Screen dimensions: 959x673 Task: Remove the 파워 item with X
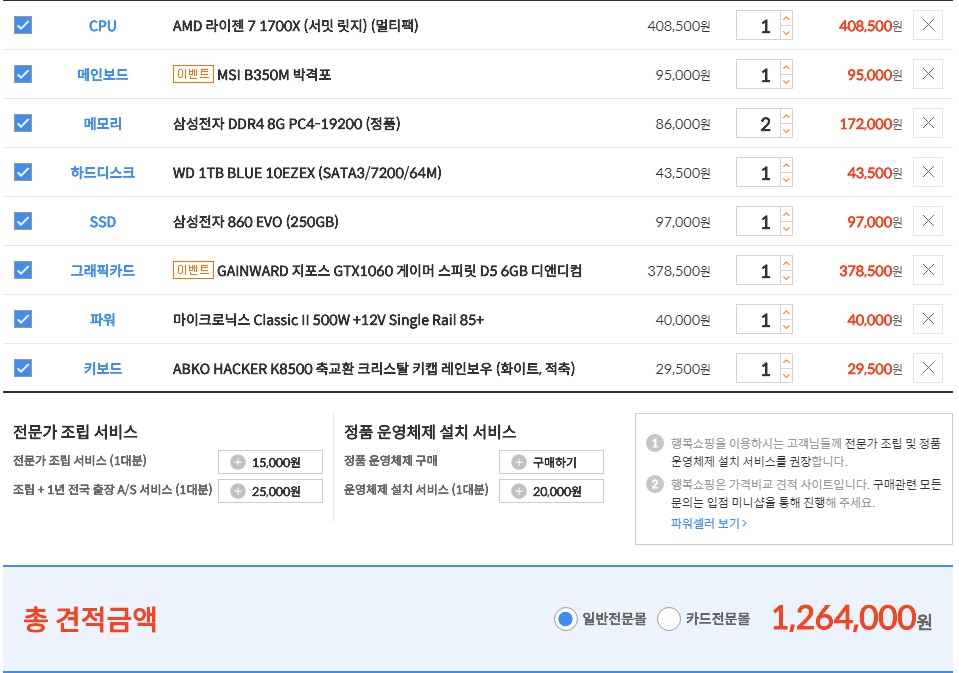click(x=928, y=319)
